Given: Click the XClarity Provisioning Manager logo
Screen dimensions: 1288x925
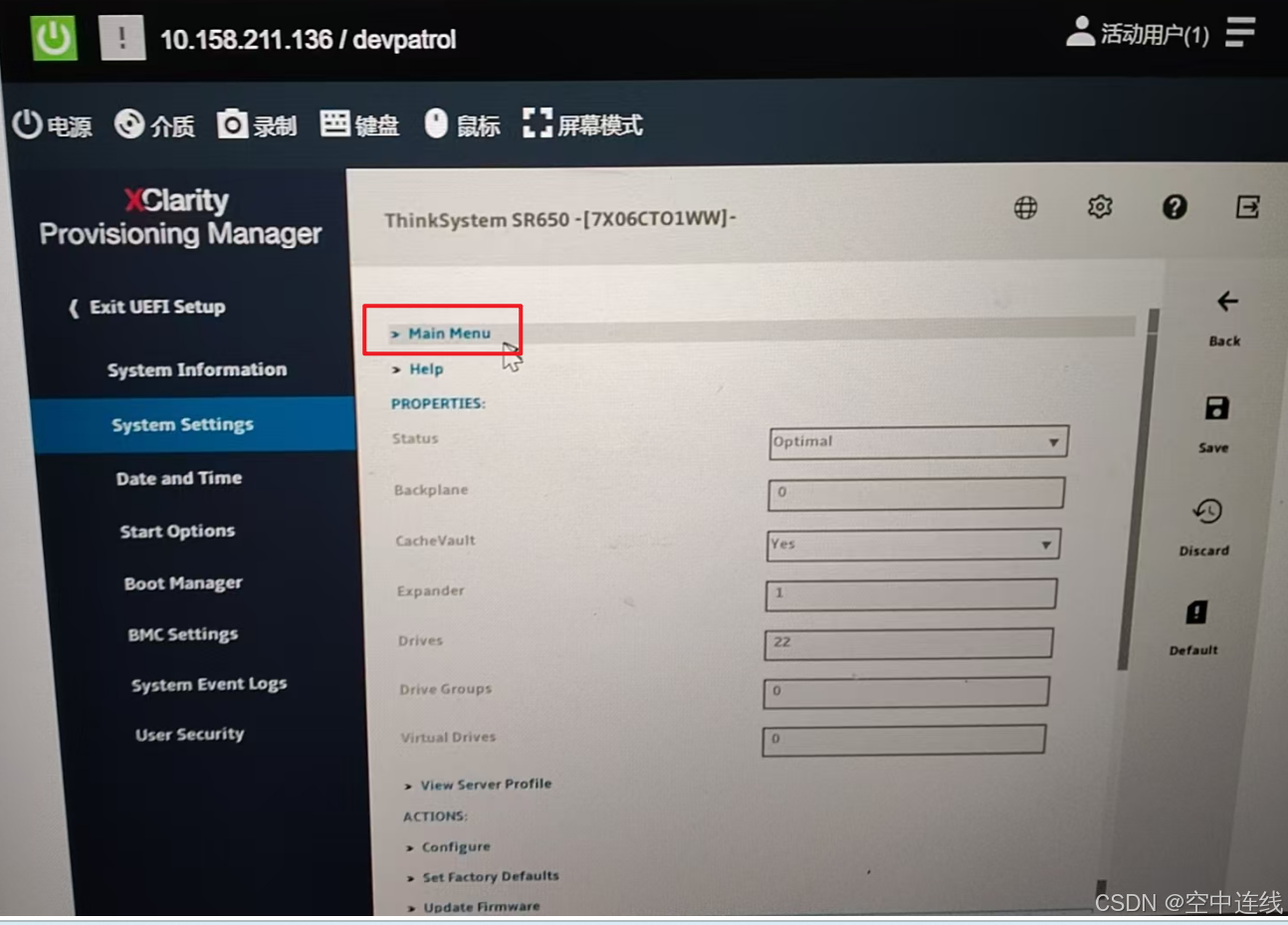Looking at the screenshot, I should coord(179,216).
